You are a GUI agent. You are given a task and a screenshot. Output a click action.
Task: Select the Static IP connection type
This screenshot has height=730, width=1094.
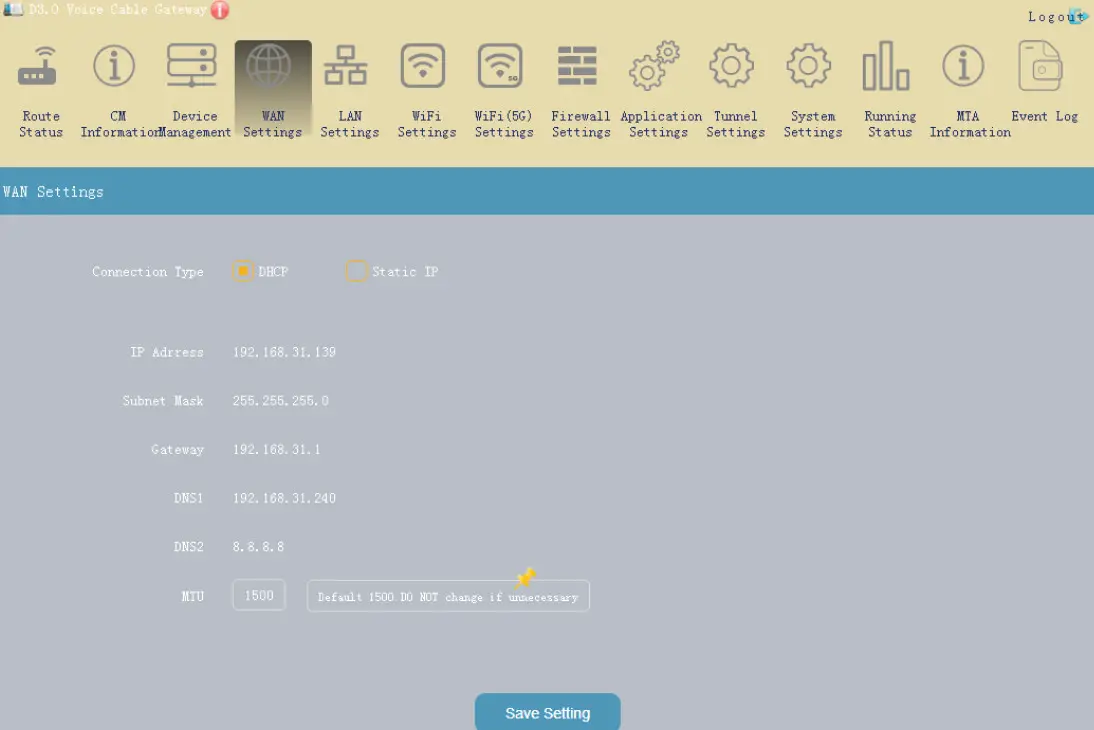click(x=357, y=271)
